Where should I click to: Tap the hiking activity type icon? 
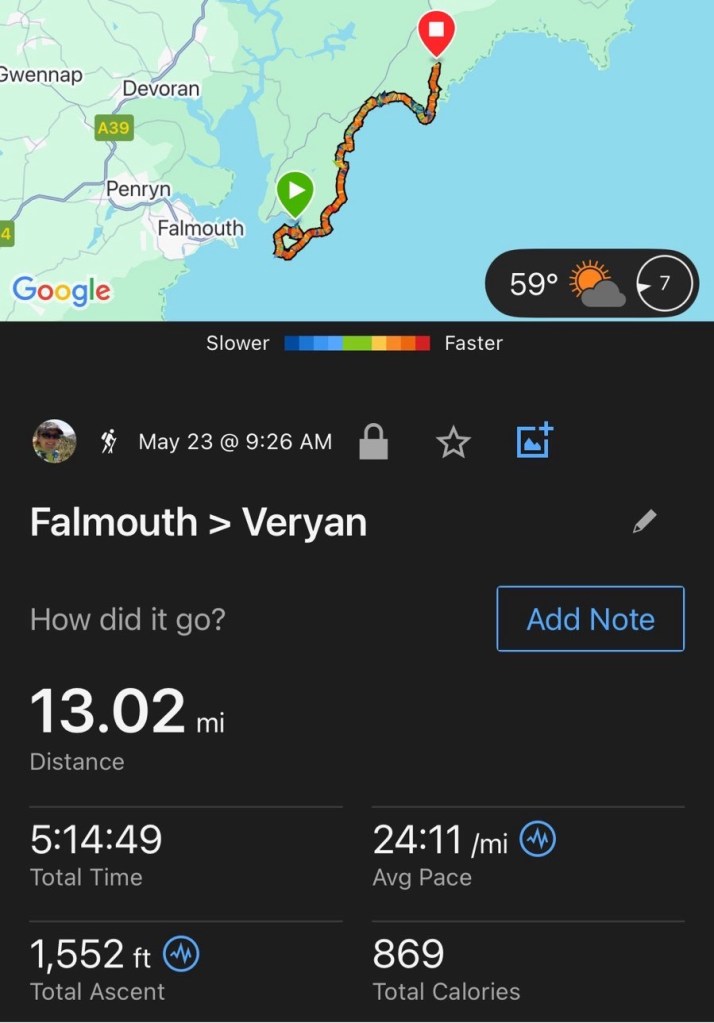tap(109, 442)
